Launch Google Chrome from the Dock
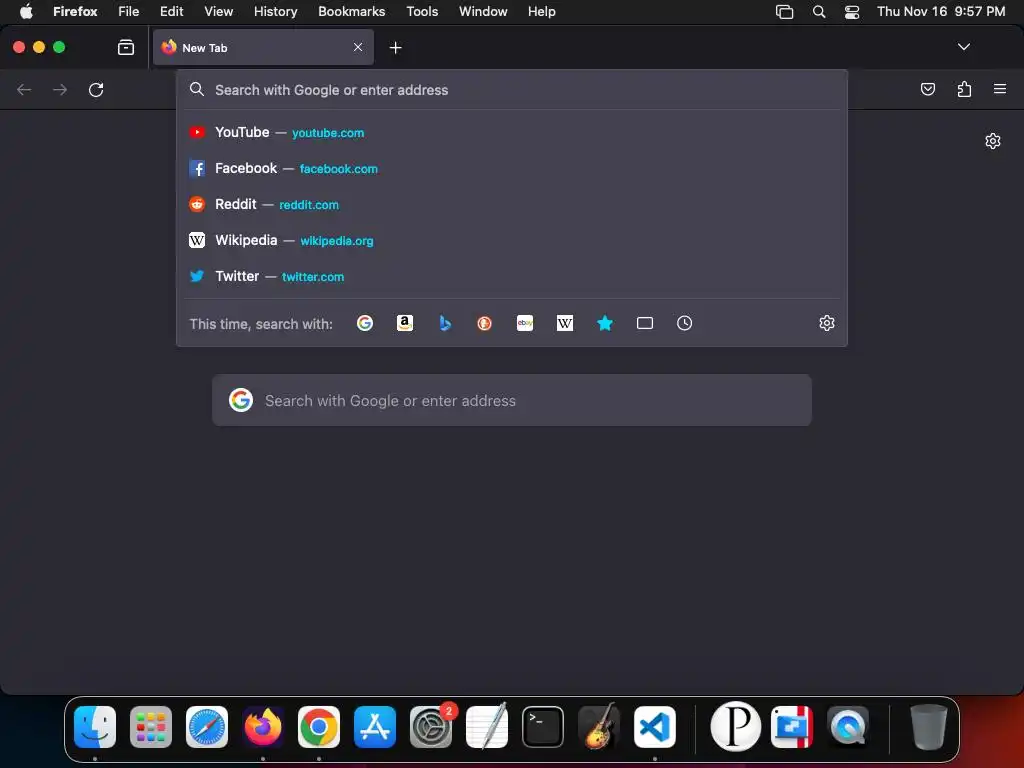The image size is (1024, 768). [319, 727]
